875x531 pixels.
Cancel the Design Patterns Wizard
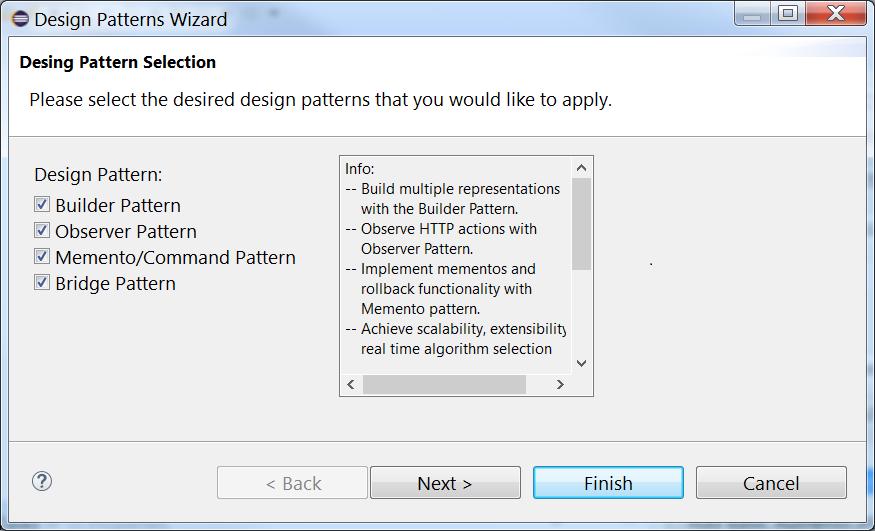[x=771, y=482]
